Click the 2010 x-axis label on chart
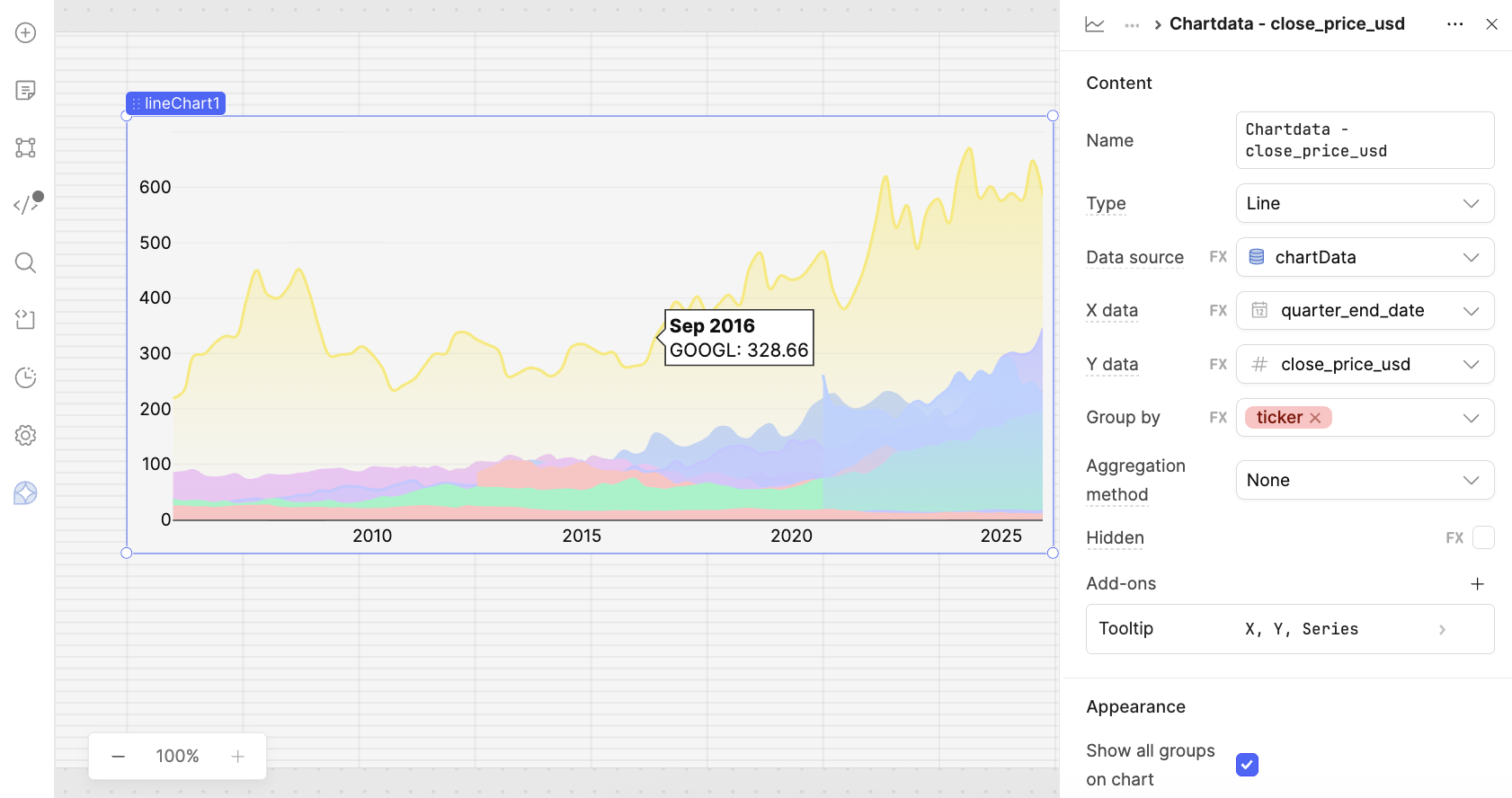Viewport: 1512px width, 798px height. point(372,536)
